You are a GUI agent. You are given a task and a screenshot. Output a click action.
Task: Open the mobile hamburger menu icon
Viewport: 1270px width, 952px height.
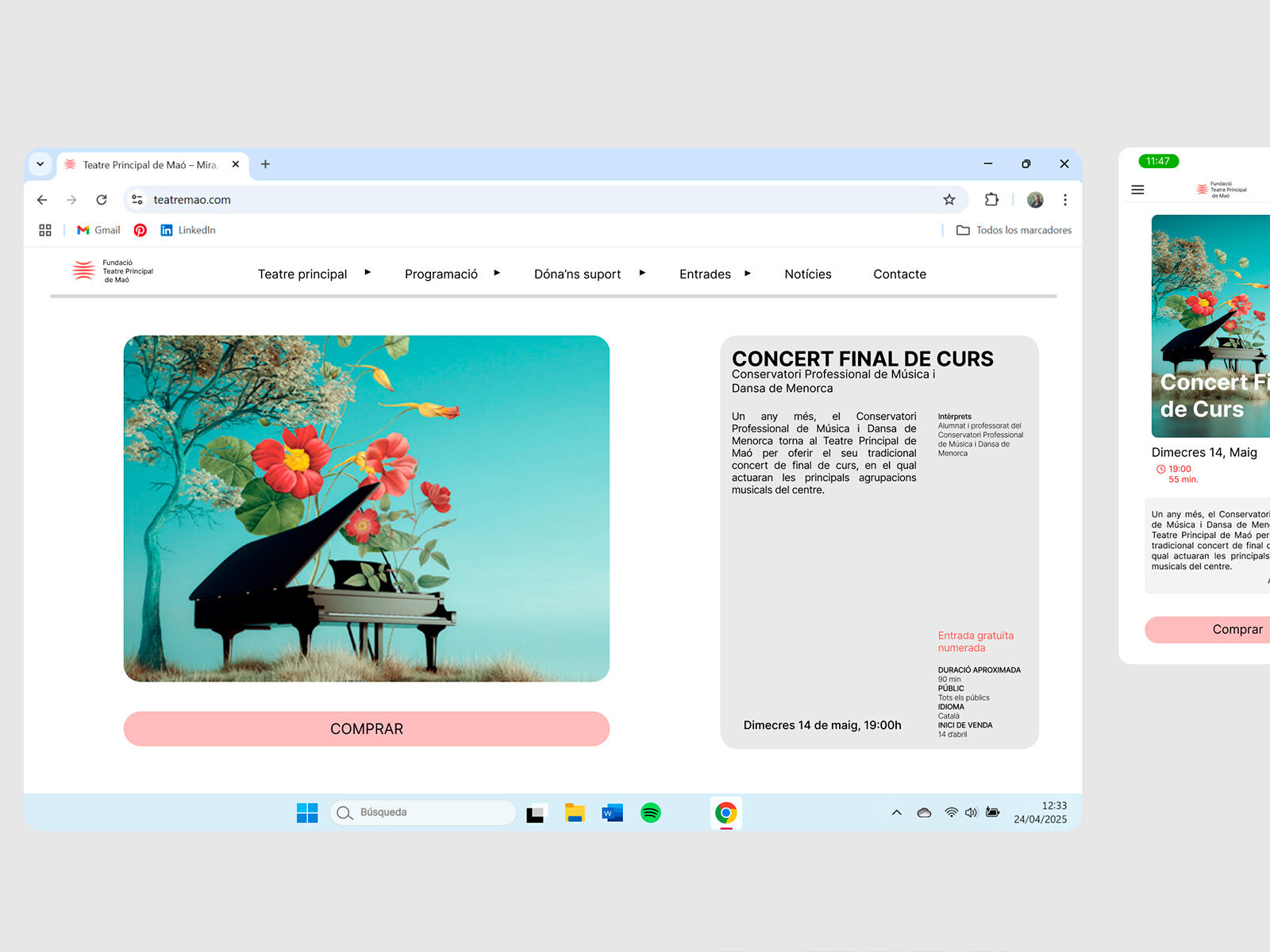point(1137,190)
